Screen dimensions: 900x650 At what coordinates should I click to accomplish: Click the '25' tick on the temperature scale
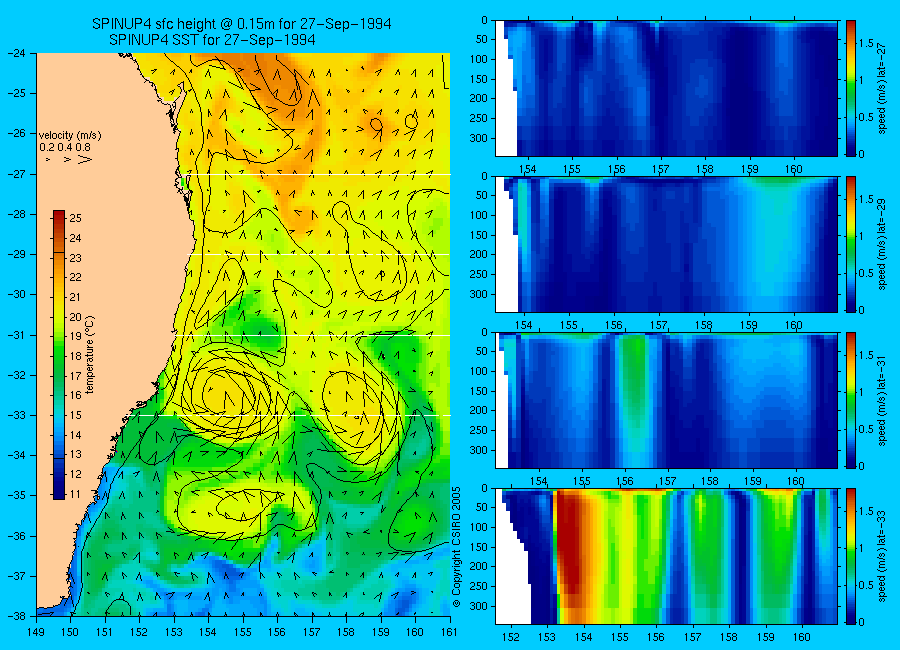(x=75, y=218)
